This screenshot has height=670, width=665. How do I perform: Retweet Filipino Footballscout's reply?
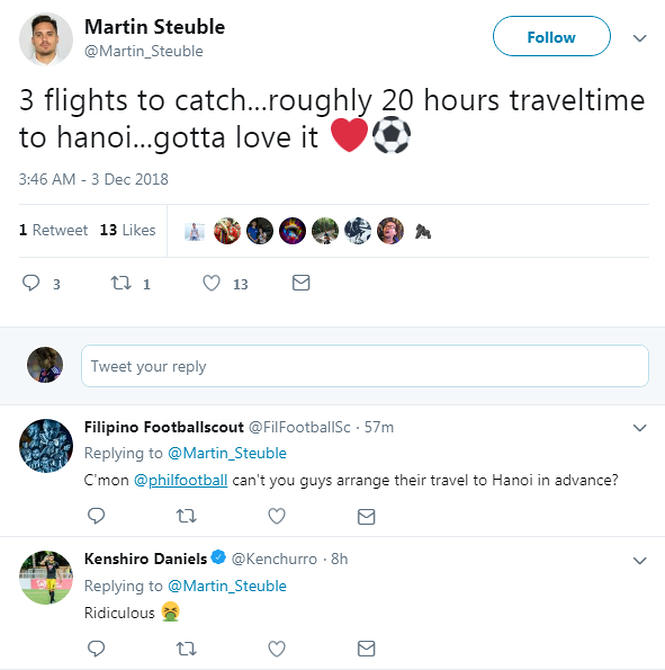tap(186, 516)
